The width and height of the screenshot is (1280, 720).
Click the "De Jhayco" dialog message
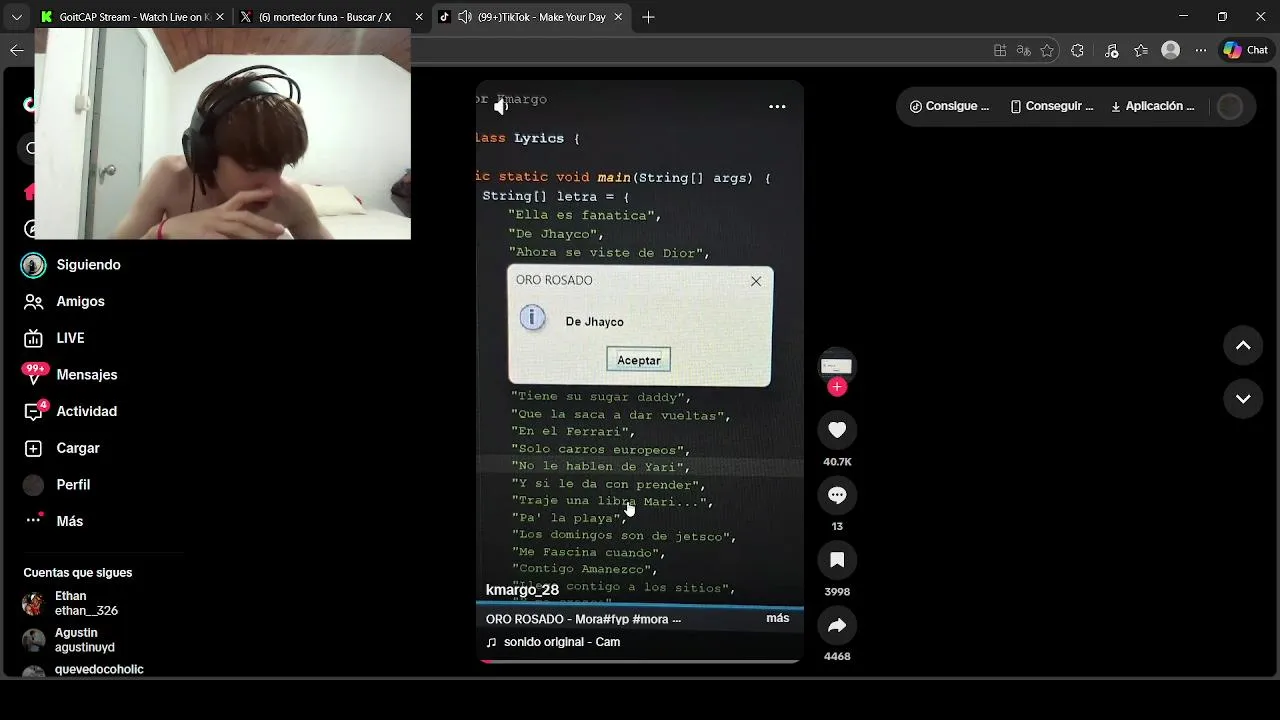coord(594,322)
